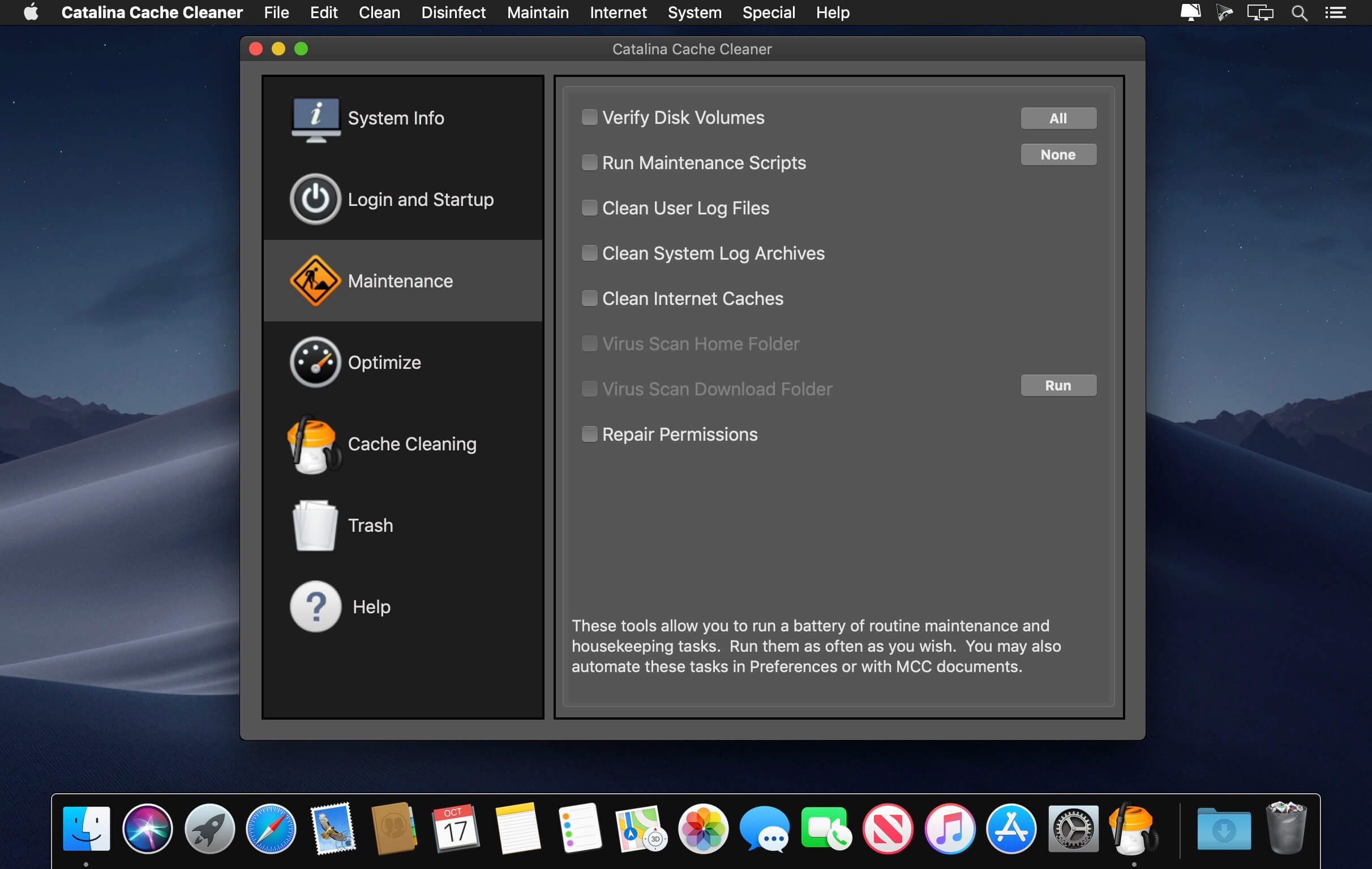Check Run Maintenance Scripts option
This screenshot has width=1372, height=869.
(589, 163)
